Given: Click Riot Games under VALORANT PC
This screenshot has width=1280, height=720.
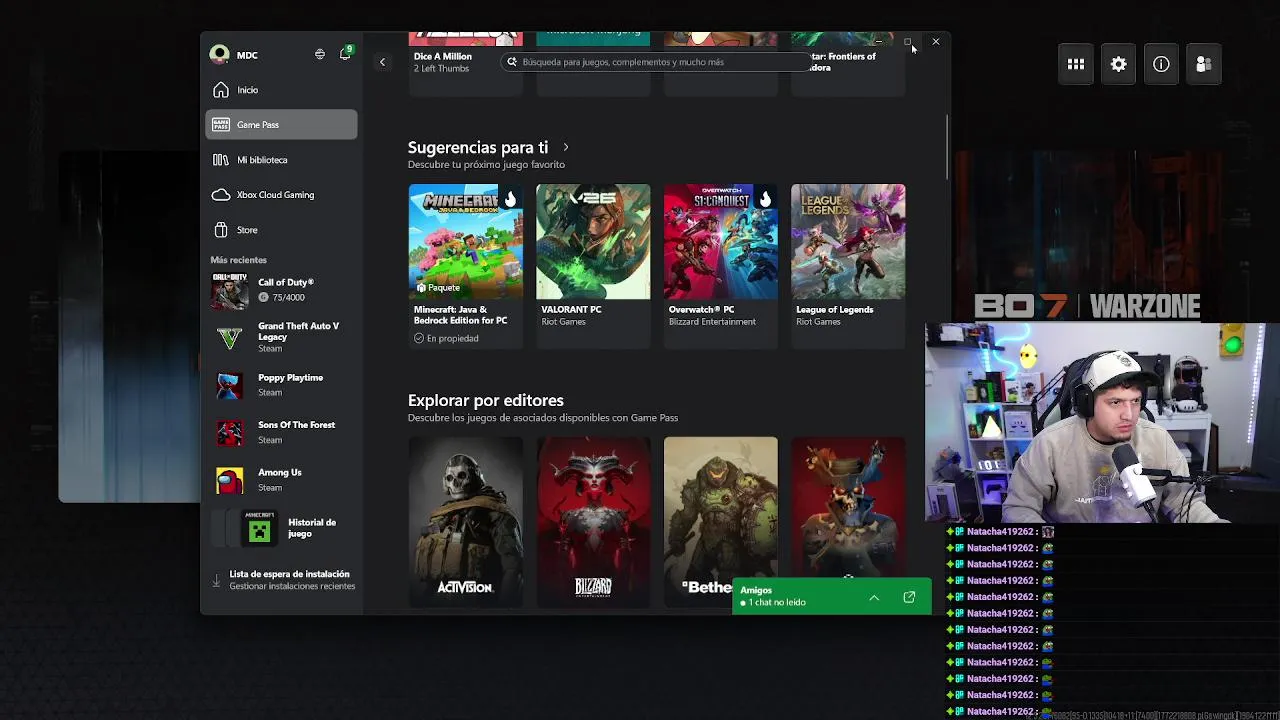Looking at the screenshot, I should coord(564,322).
